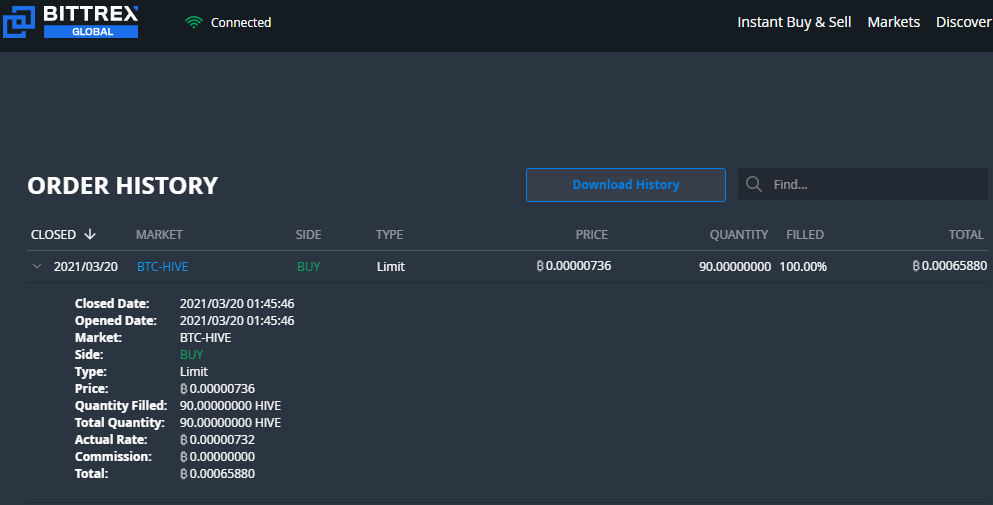
Task: Click the Connected status text
Action: click(241, 22)
